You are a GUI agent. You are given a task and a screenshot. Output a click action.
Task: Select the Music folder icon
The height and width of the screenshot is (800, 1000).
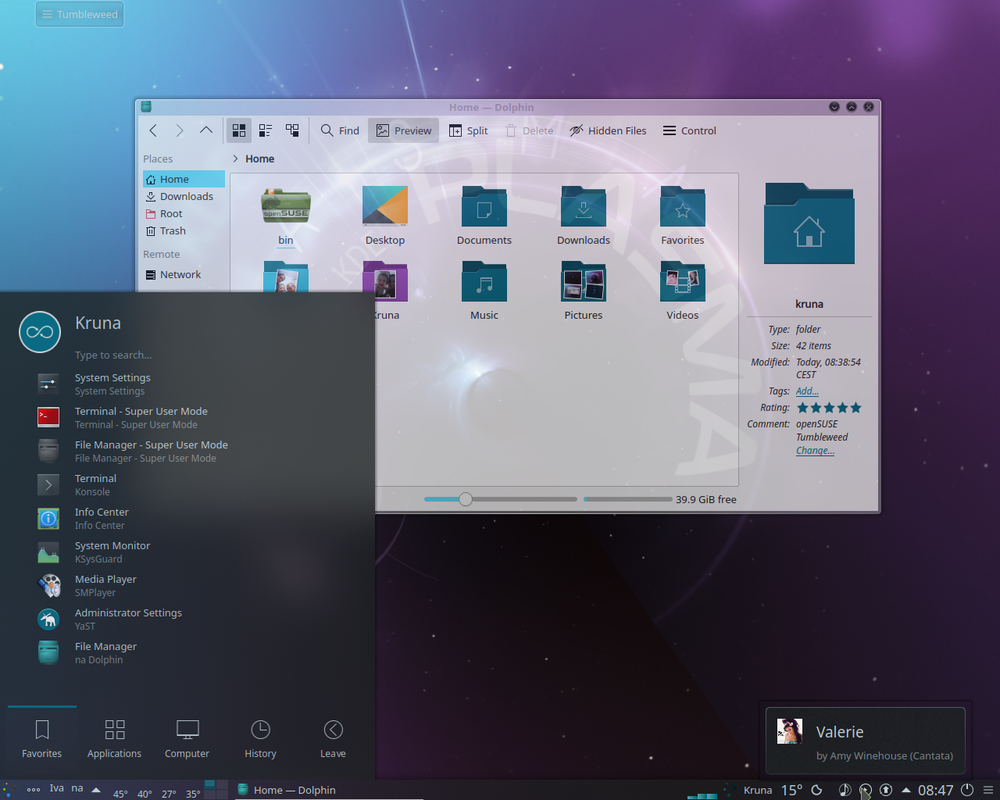tap(484, 281)
